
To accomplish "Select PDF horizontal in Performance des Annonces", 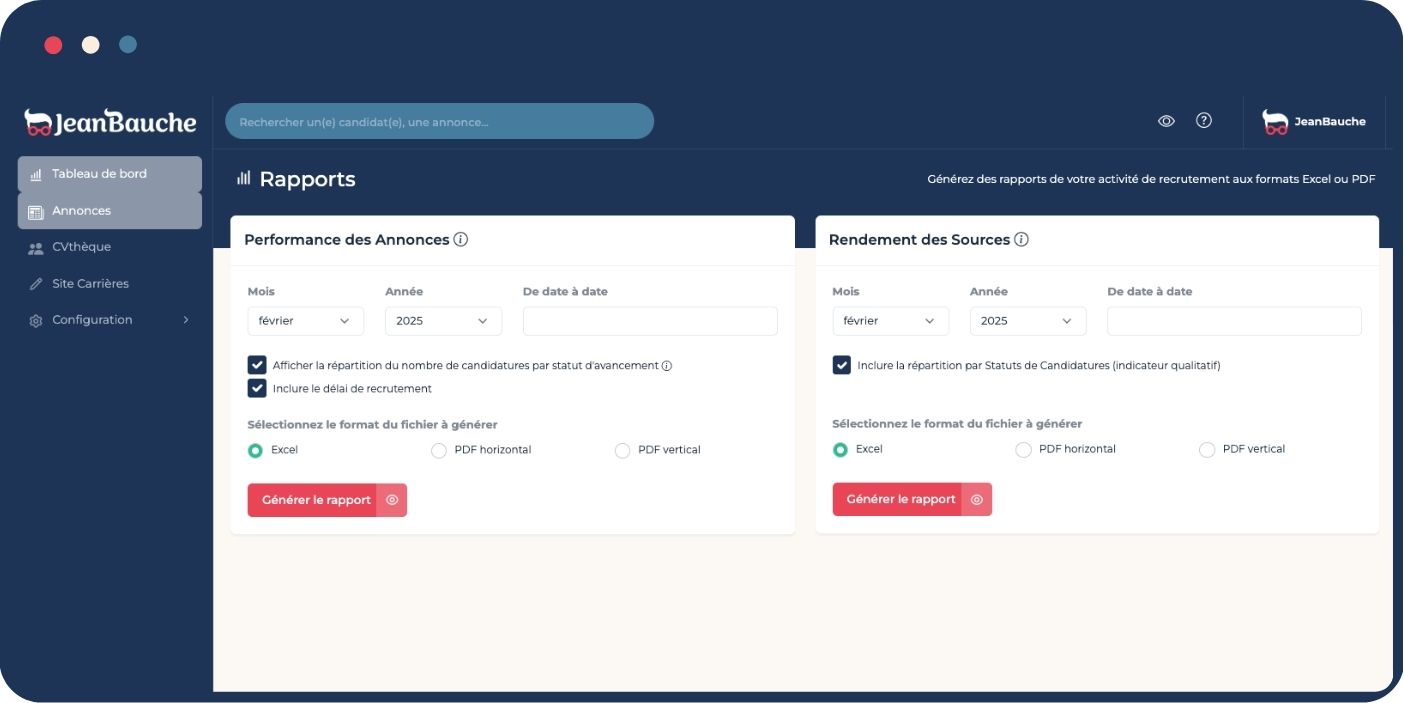I will pyautogui.click(x=439, y=451).
